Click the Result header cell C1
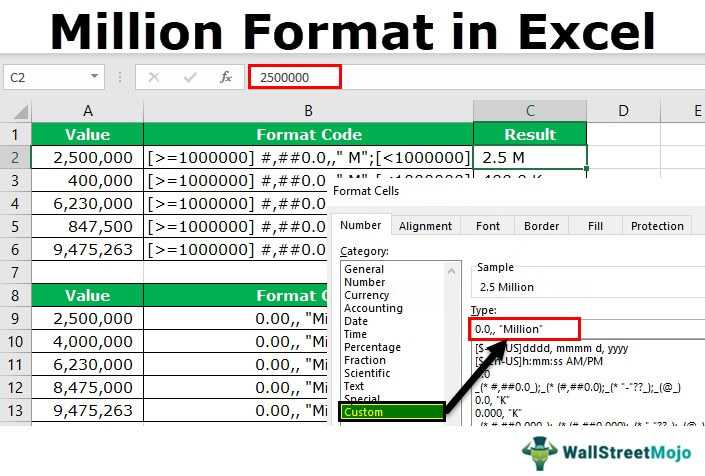 point(530,134)
